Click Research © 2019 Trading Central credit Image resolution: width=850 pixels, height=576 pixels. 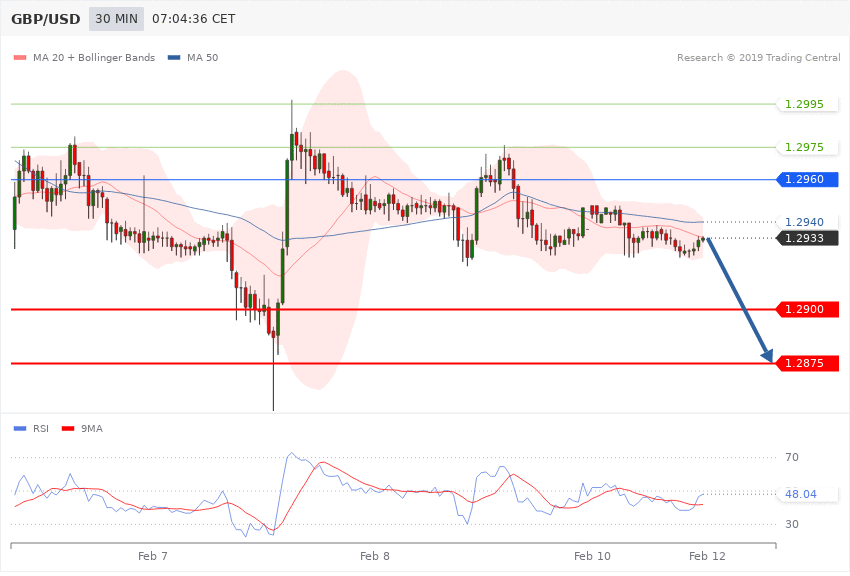coord(758,57)
